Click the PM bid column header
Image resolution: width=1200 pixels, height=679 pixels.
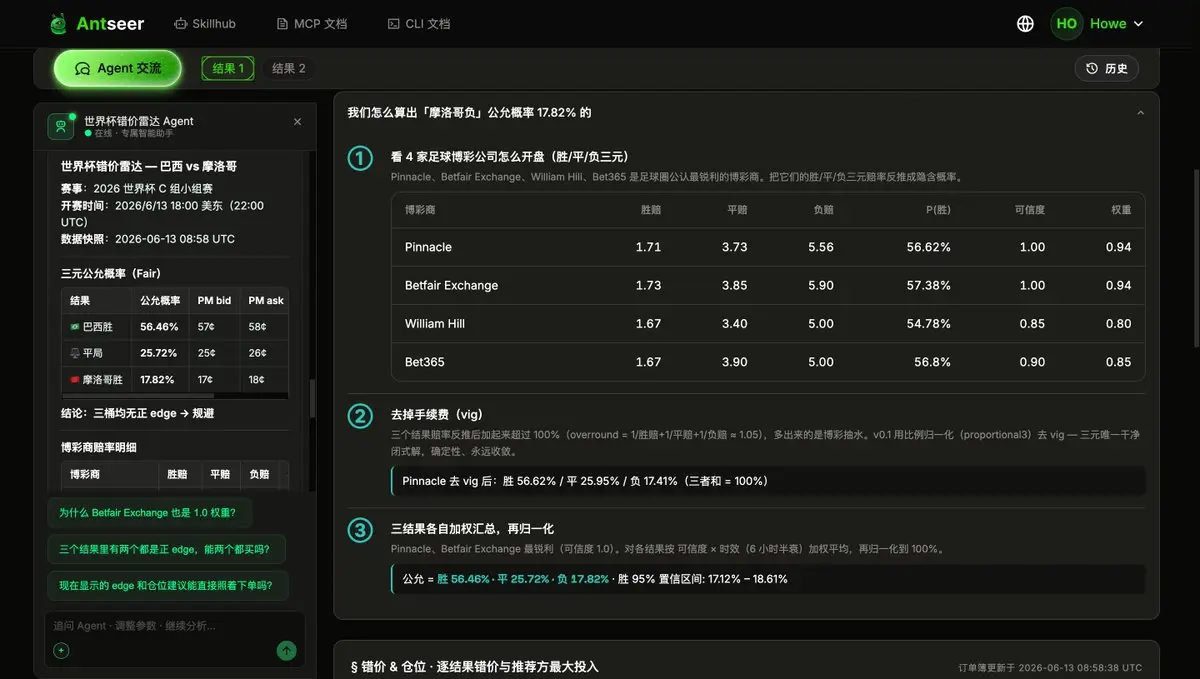pyautogui.click(x=214, y=300)
